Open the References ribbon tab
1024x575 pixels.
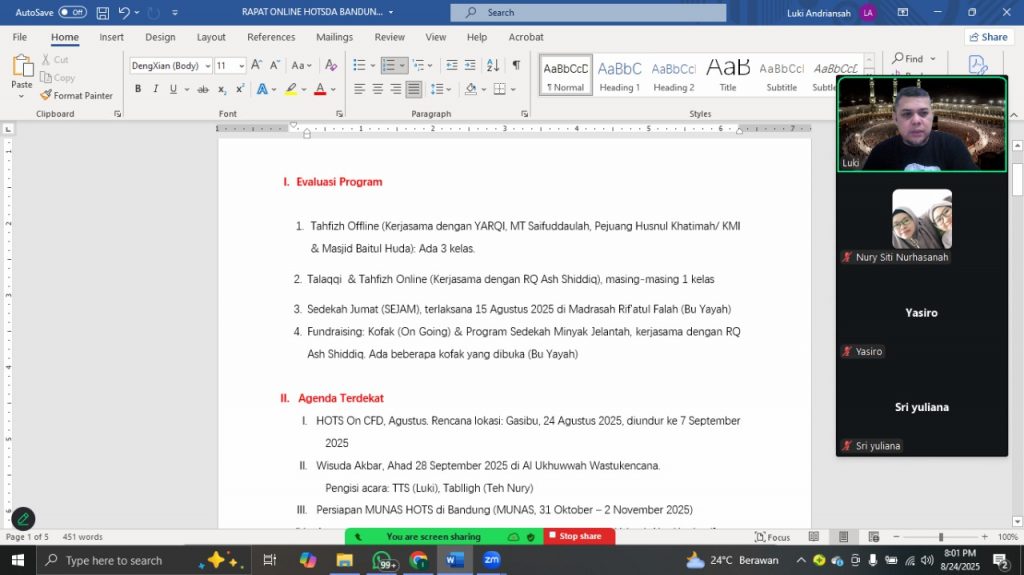[271, 37]
